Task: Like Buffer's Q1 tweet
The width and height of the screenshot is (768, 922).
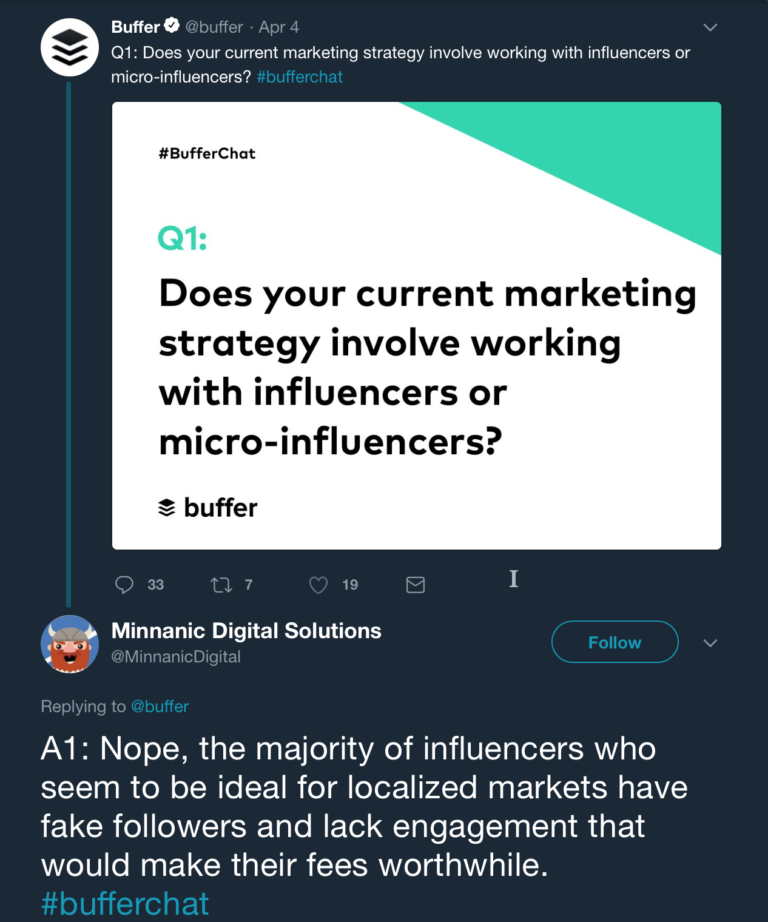Action: coord(318,584)
